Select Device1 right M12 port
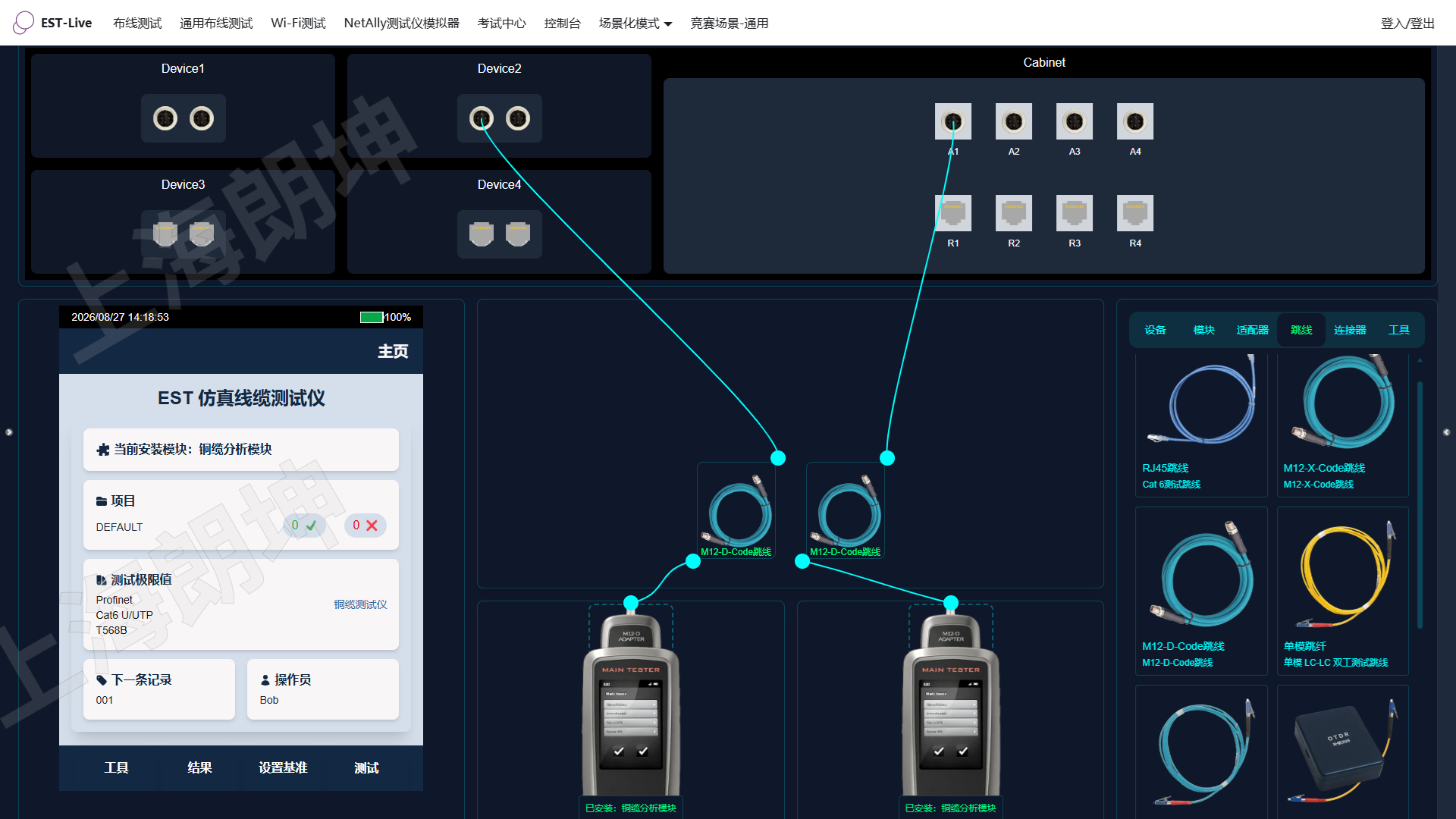The image size is (1456, 819). (202, 118)
